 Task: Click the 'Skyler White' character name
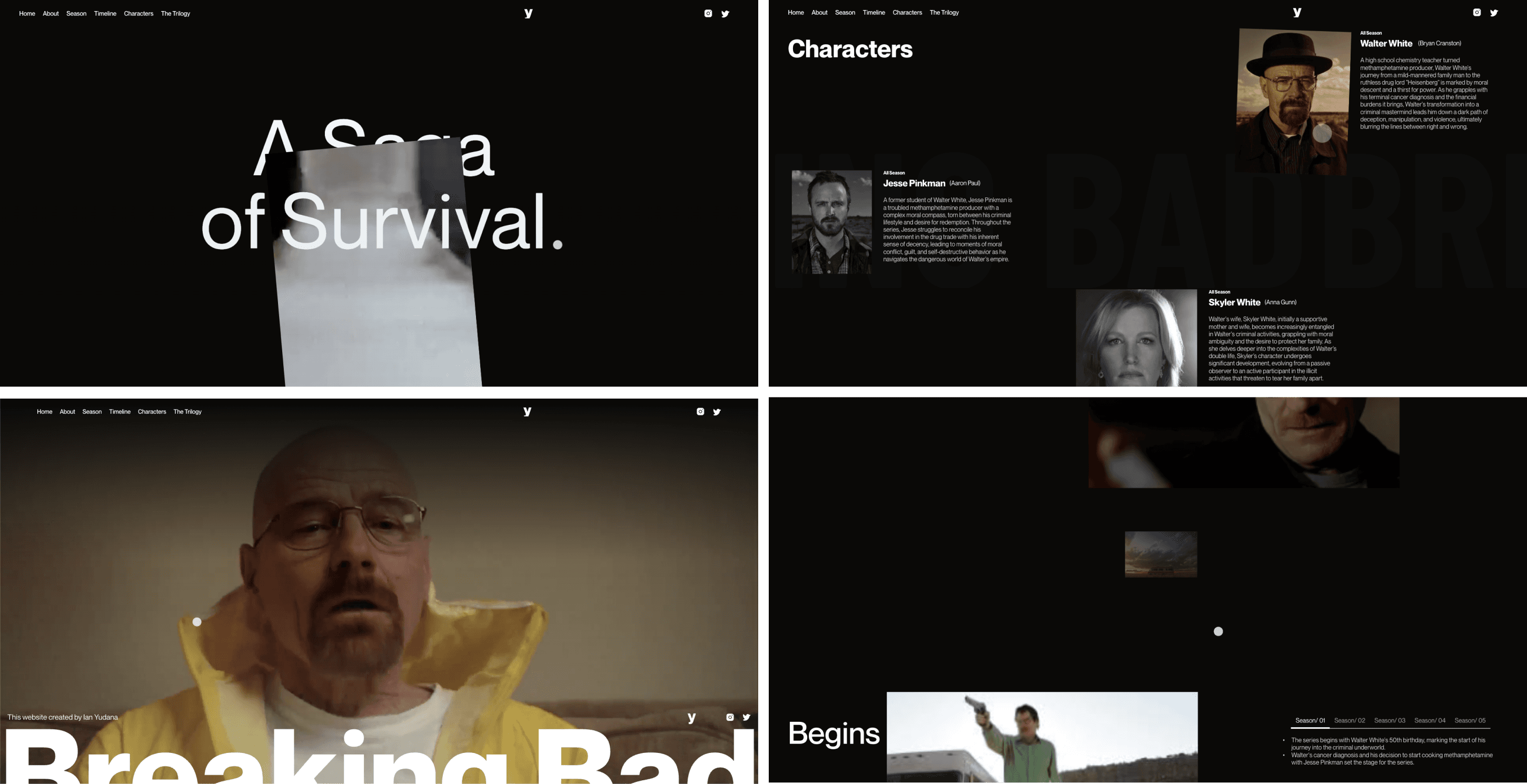tap(1234, 303)
